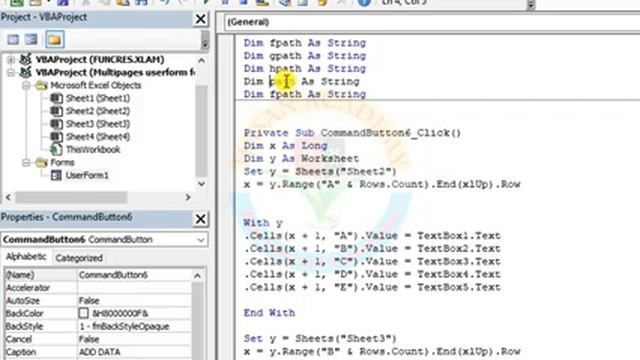Click the Set y = Sheets("Sheet2") line
The image size is (640, 360).
320,171
